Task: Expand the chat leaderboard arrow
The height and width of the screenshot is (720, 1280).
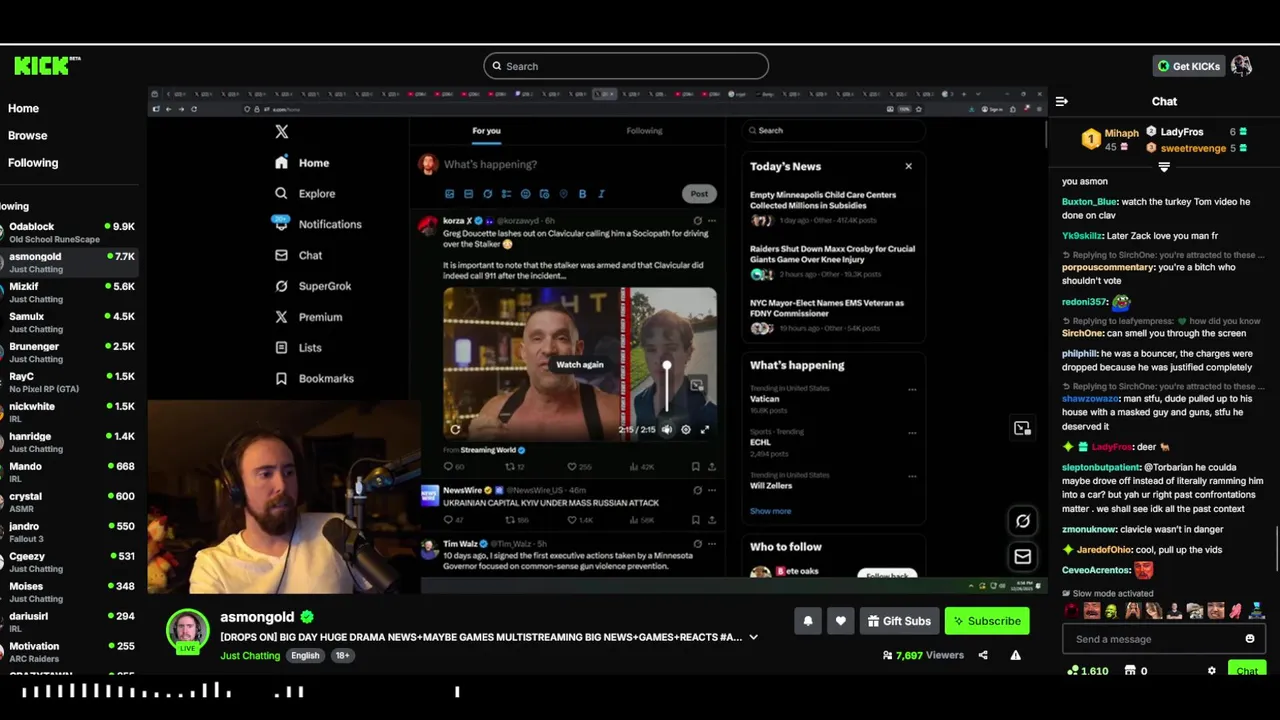Action: 1164,167
